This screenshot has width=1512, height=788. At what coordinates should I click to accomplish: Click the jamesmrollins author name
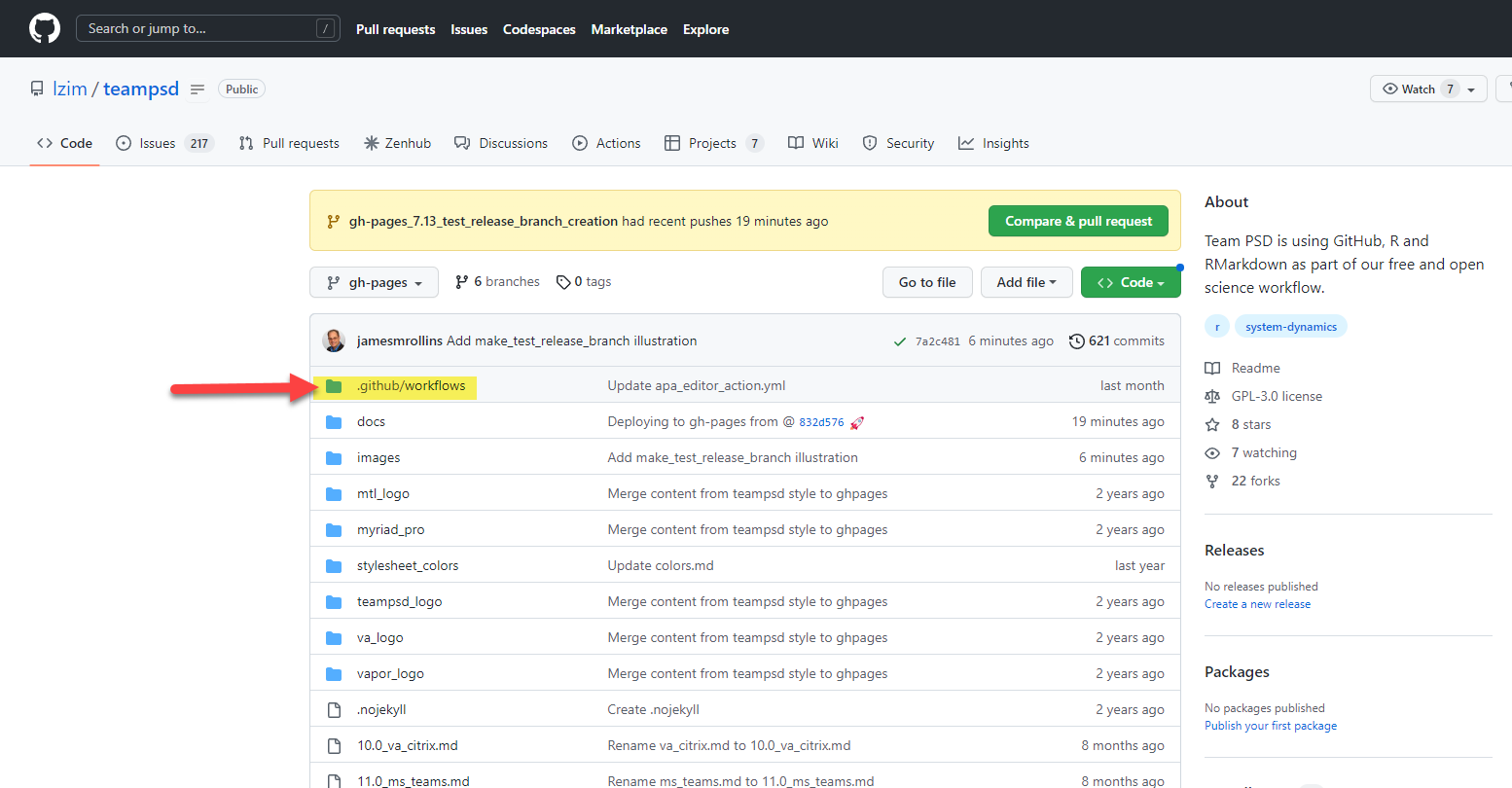point(400,341)
